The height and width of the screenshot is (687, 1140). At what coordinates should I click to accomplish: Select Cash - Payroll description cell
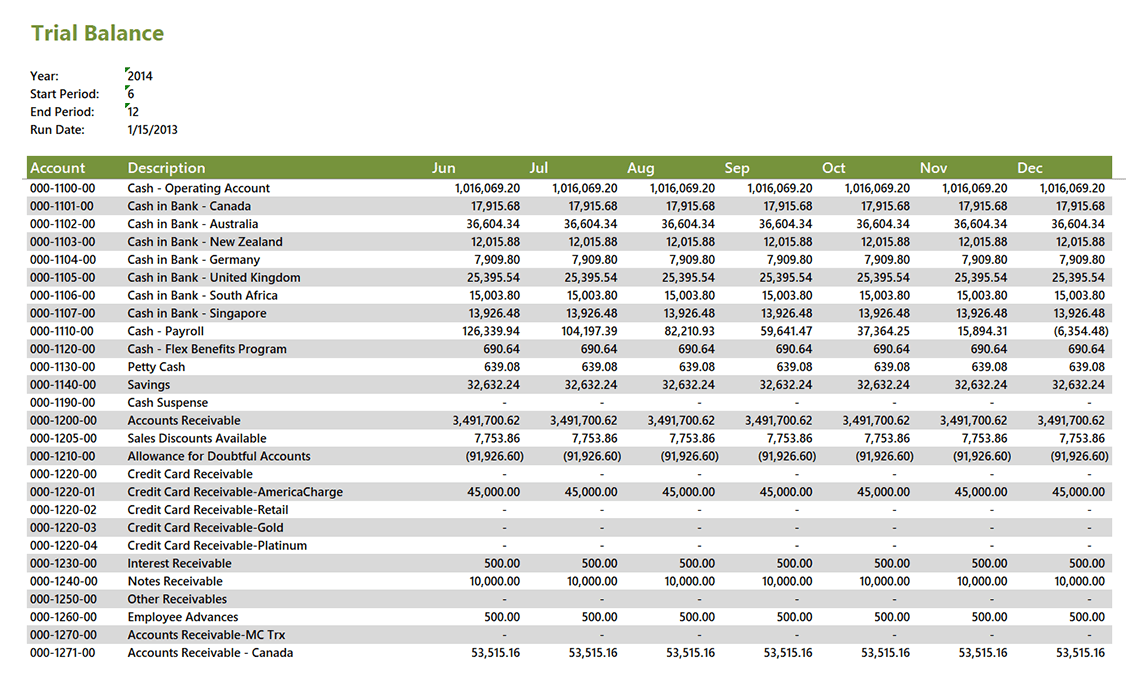click(166, 332)
